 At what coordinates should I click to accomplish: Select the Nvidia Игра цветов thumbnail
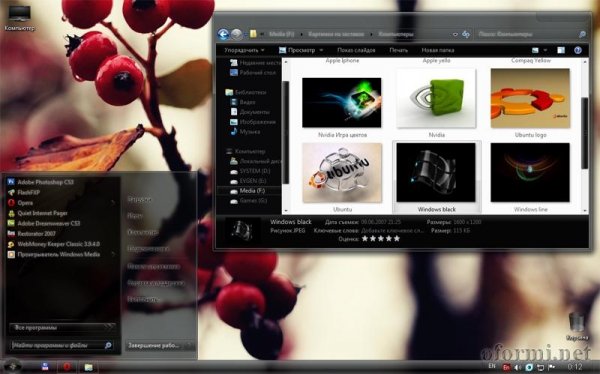(x=342, y=103)
